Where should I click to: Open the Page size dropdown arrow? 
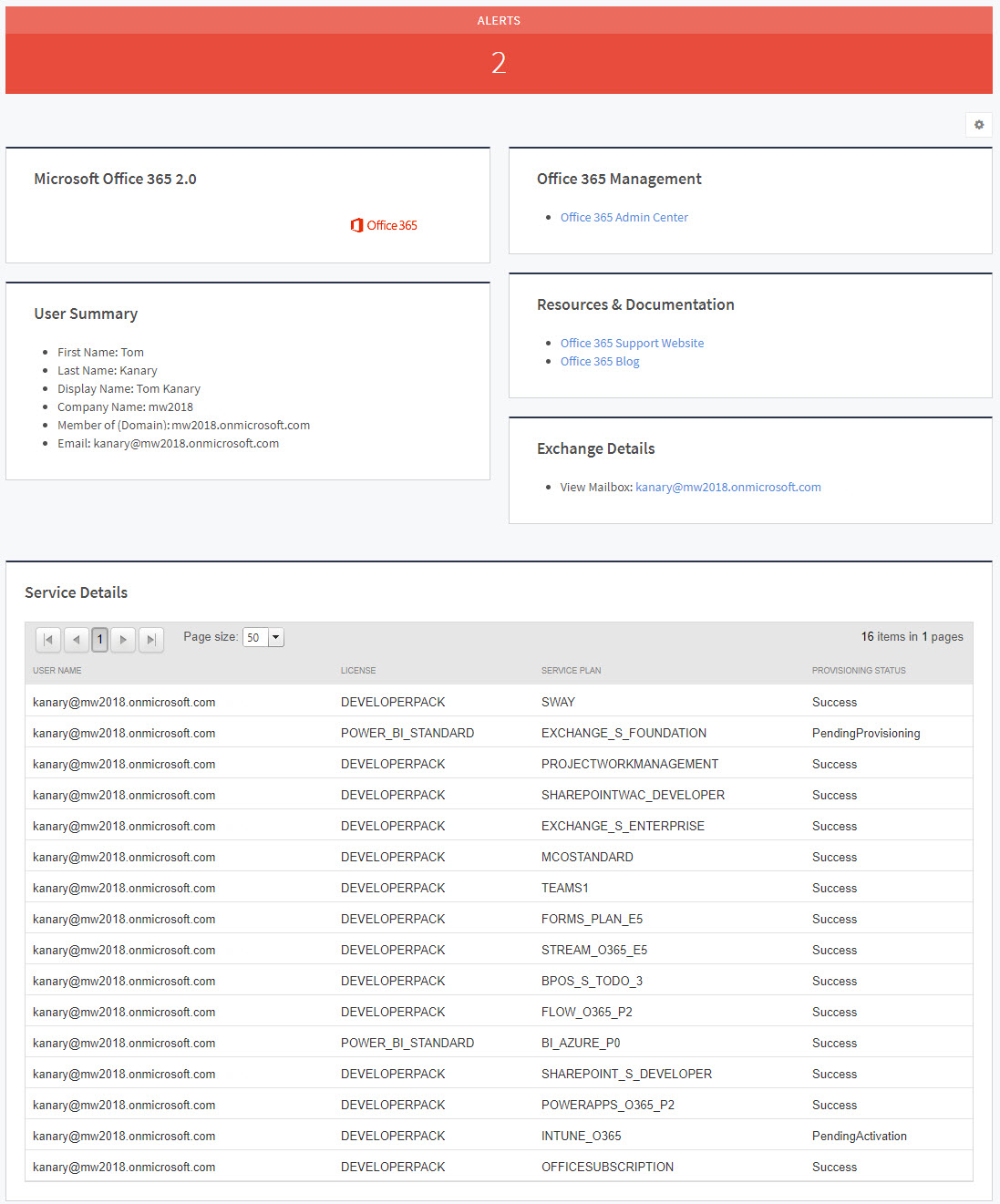pyautogui.click(x=276, y=638)
